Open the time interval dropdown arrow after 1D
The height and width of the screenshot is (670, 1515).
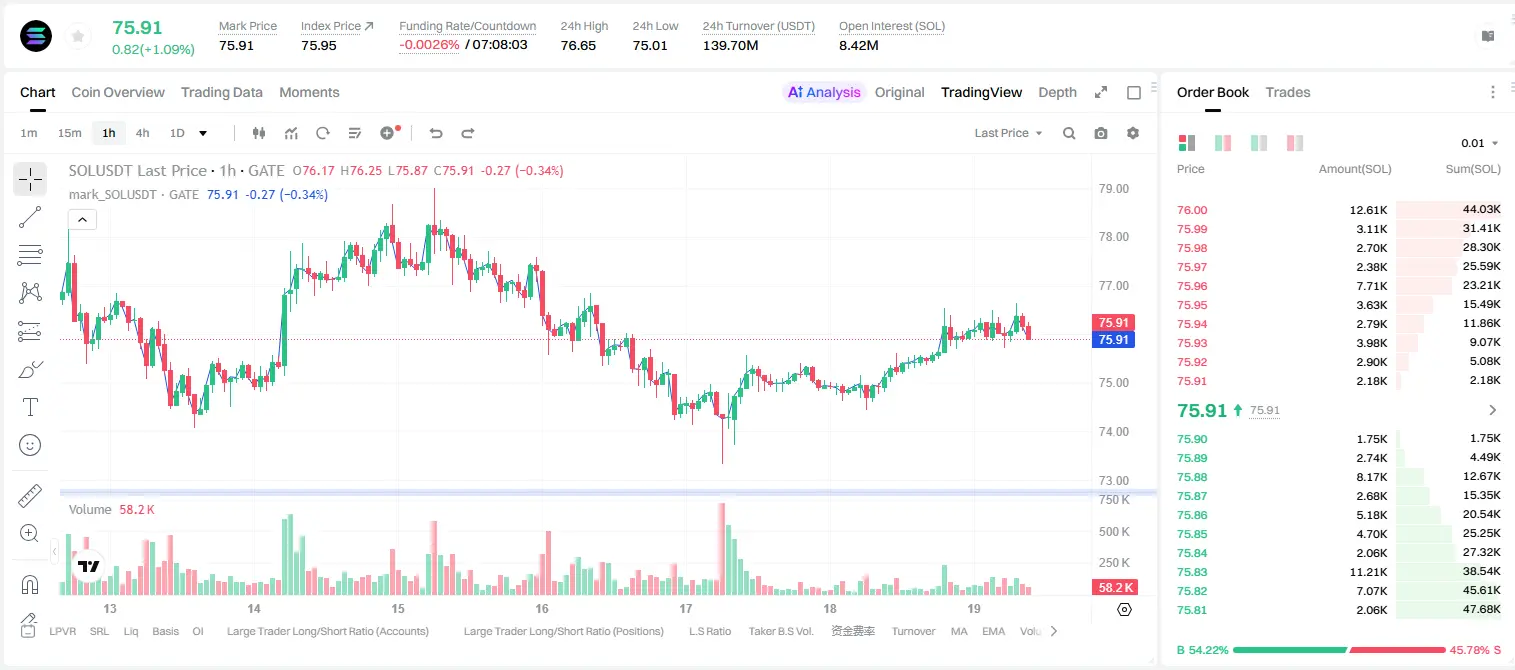pos(203,133)
